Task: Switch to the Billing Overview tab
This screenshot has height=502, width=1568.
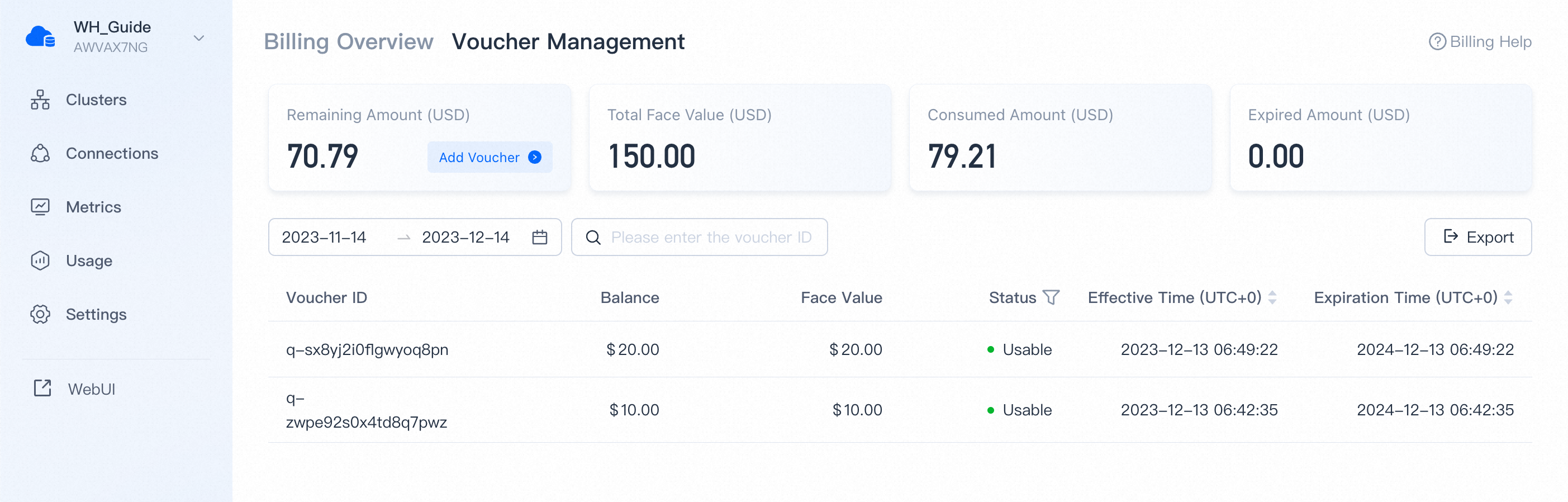Action: pyautogui.click(x=348, y=41)
